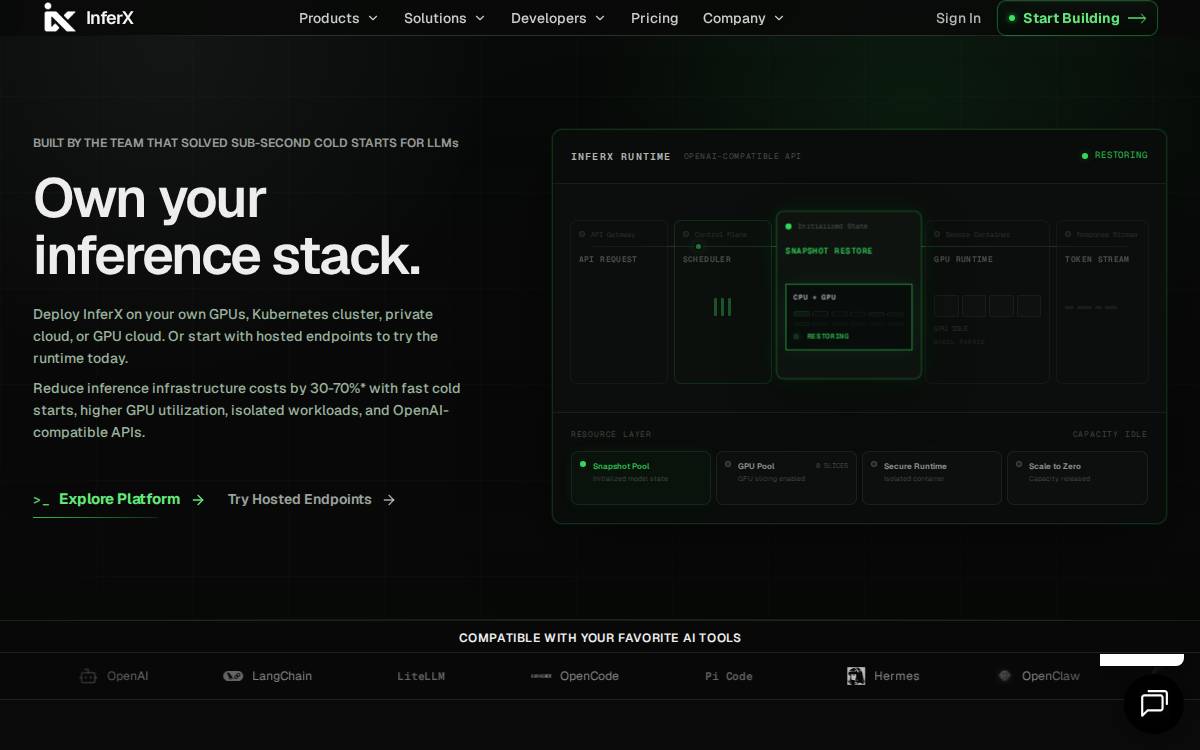Viewport: 1200px width, 750px height.
Task: Click the Scheduler queue bars icon
Action: click(x=722, y=307)
